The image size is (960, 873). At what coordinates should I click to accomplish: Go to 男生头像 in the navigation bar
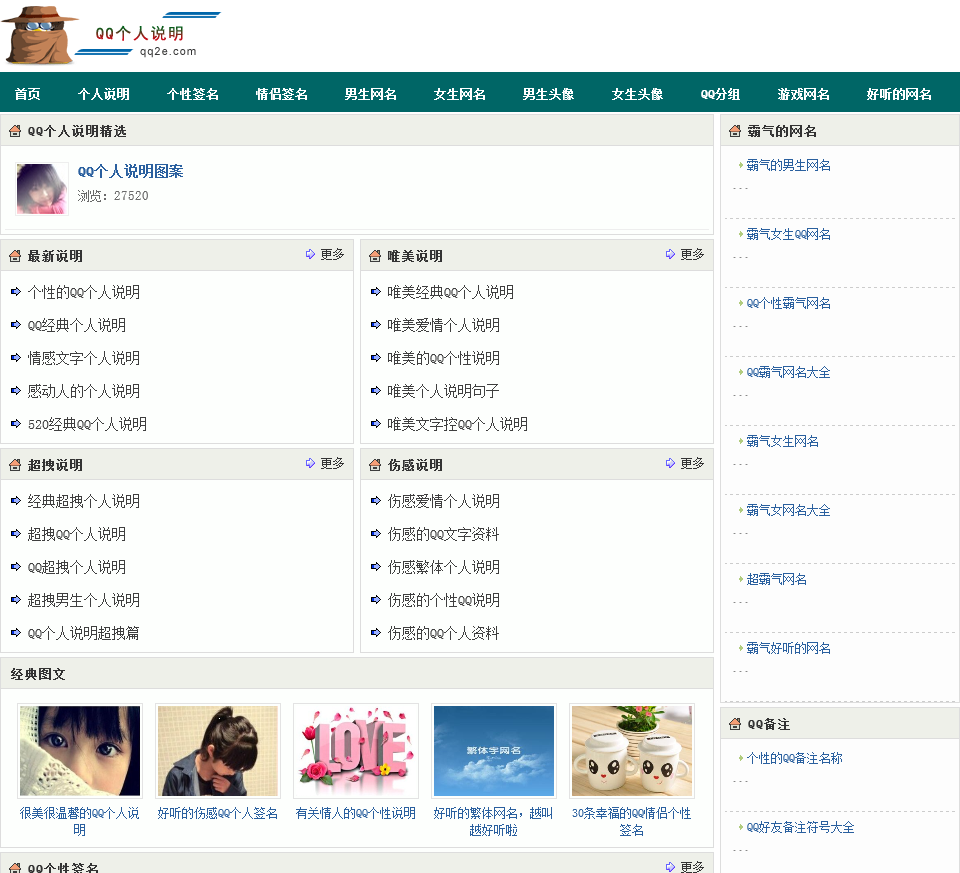tap(548, 94)
